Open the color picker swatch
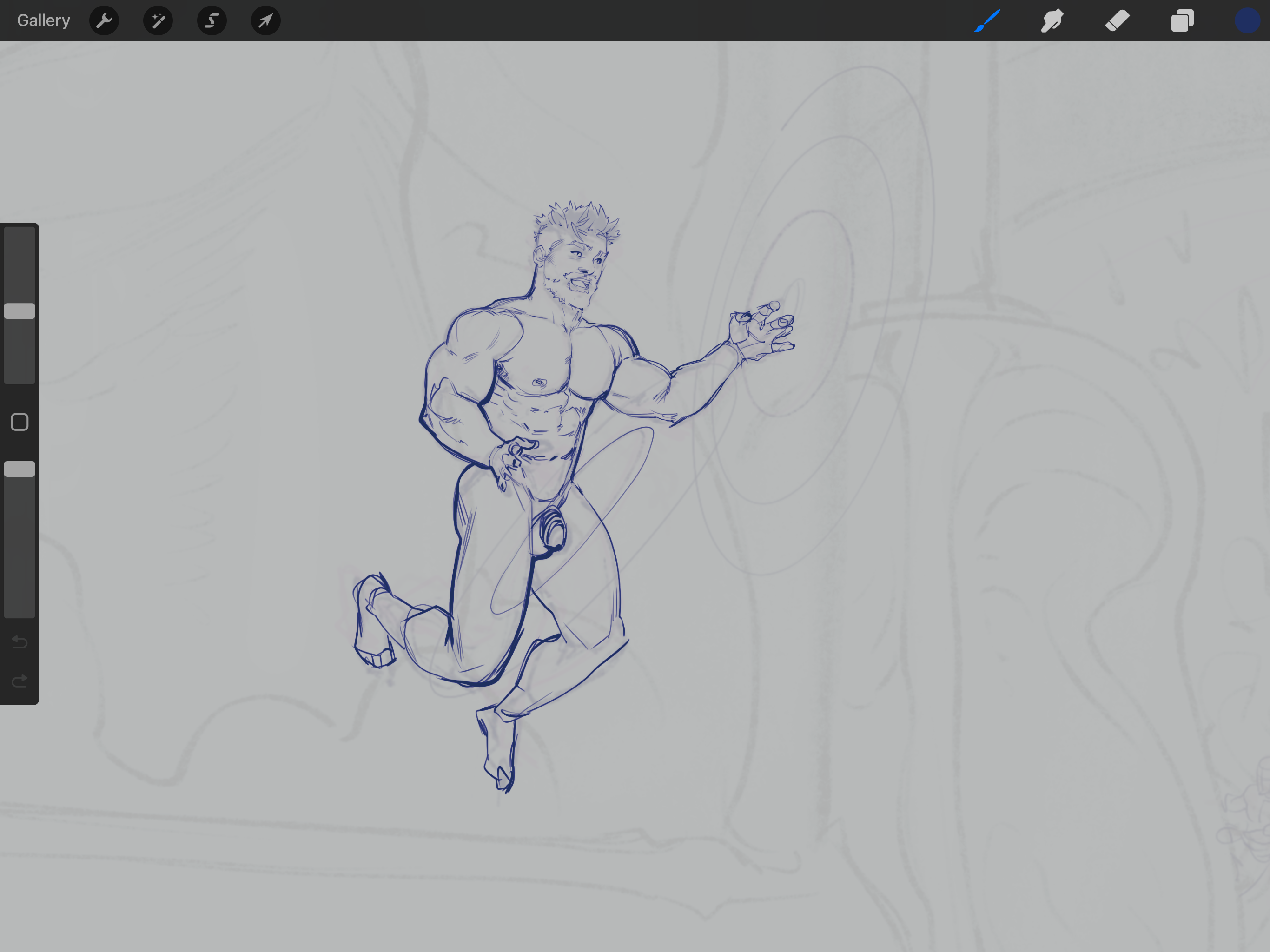1270x952 pixels. 1247,20
